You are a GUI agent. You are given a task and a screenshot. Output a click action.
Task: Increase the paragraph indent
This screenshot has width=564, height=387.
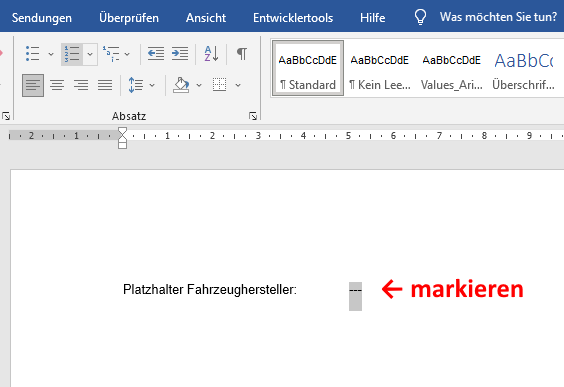point(180,54)
